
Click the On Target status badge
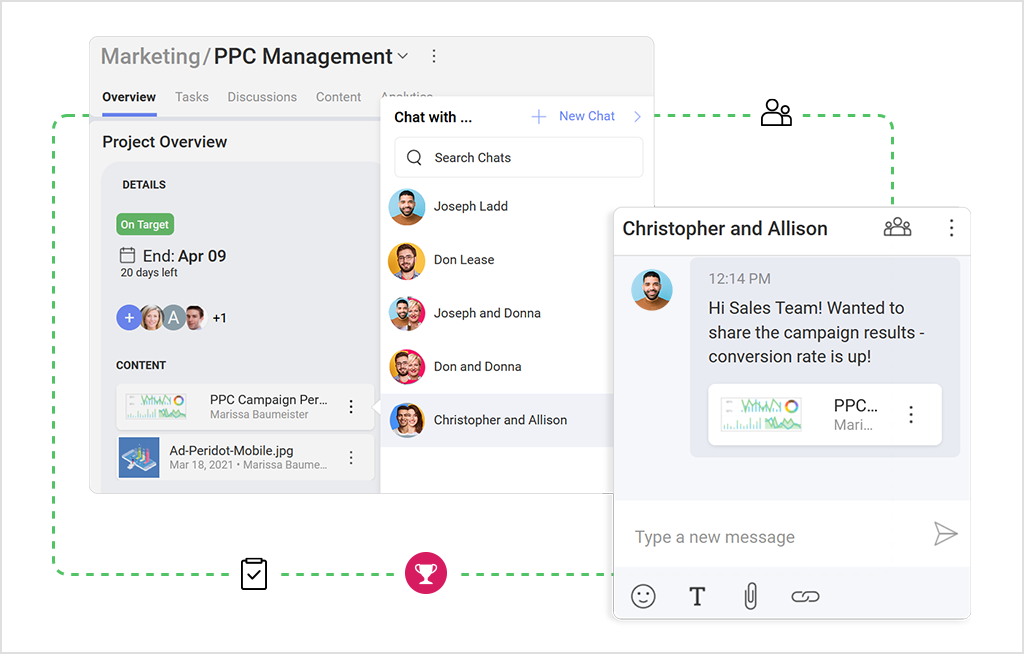145,225
